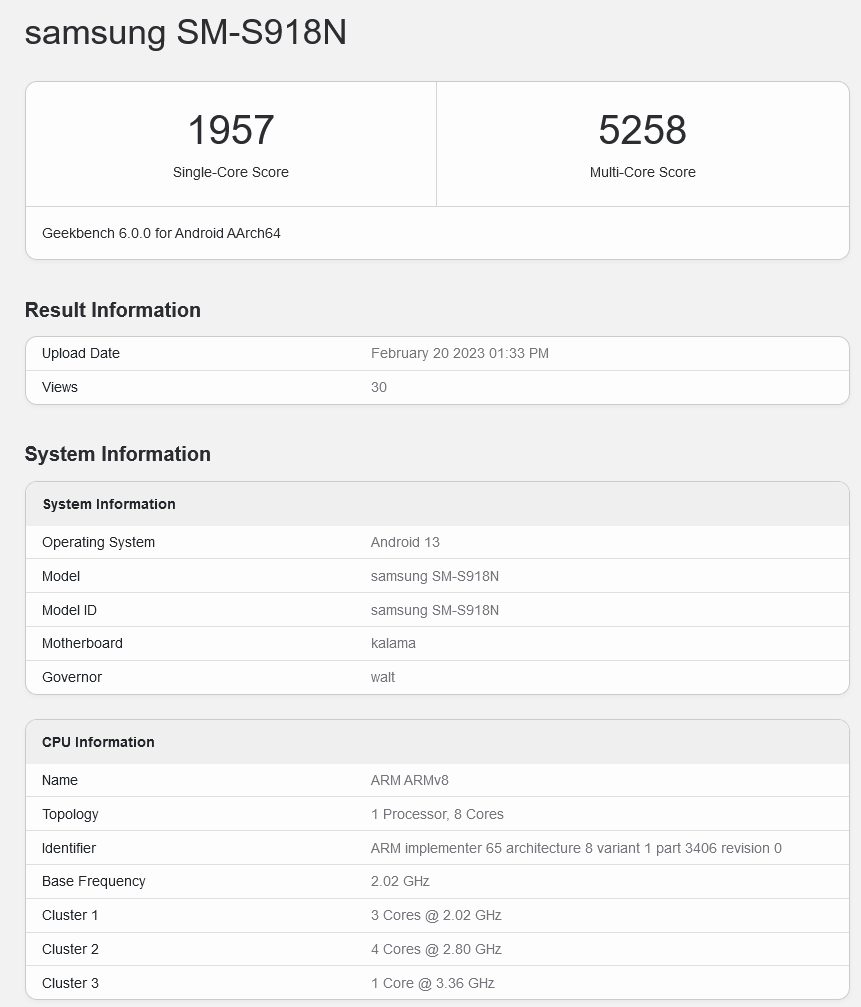Click the System Information table header
Screen dimensions: 861x1007
tap(109, 504)
